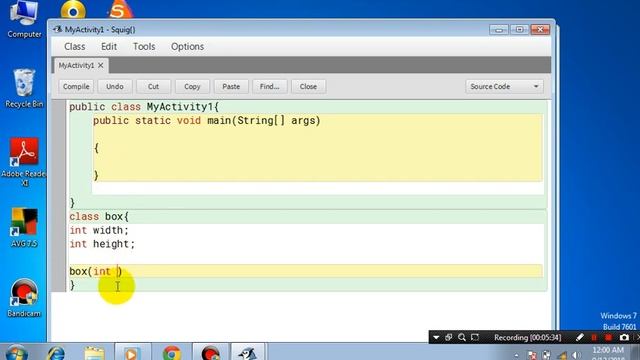
Task: Open the AVG desktop shortcut
Action: (x=24, y=227)
